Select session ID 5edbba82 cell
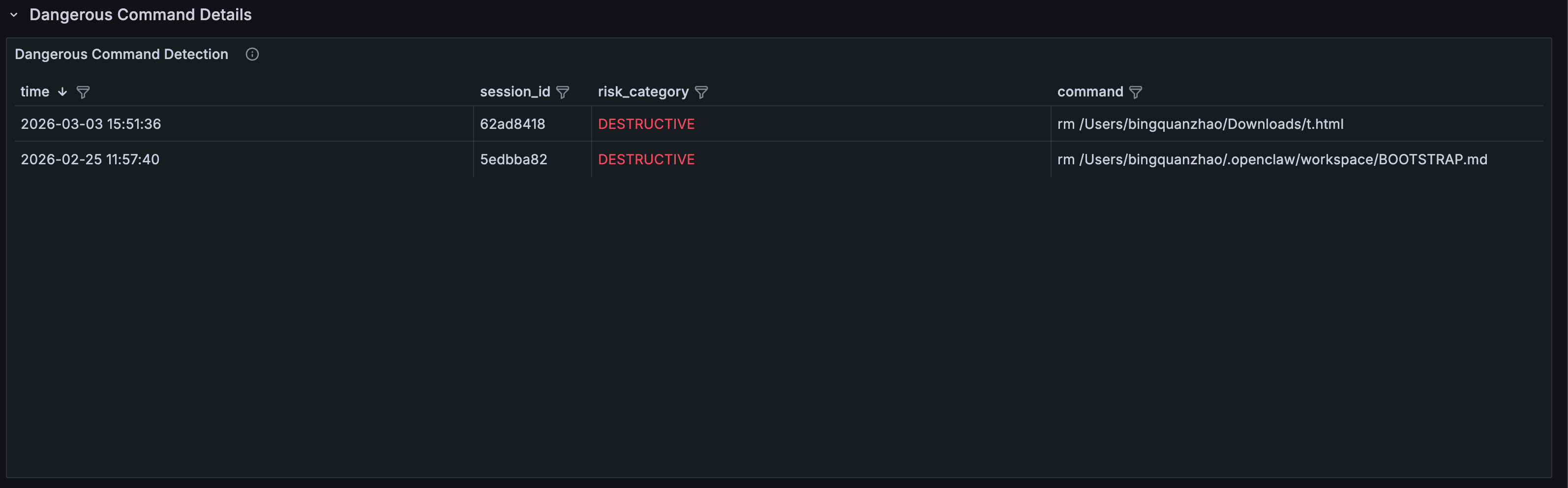1568x488 pixels. tap(513, 159)
